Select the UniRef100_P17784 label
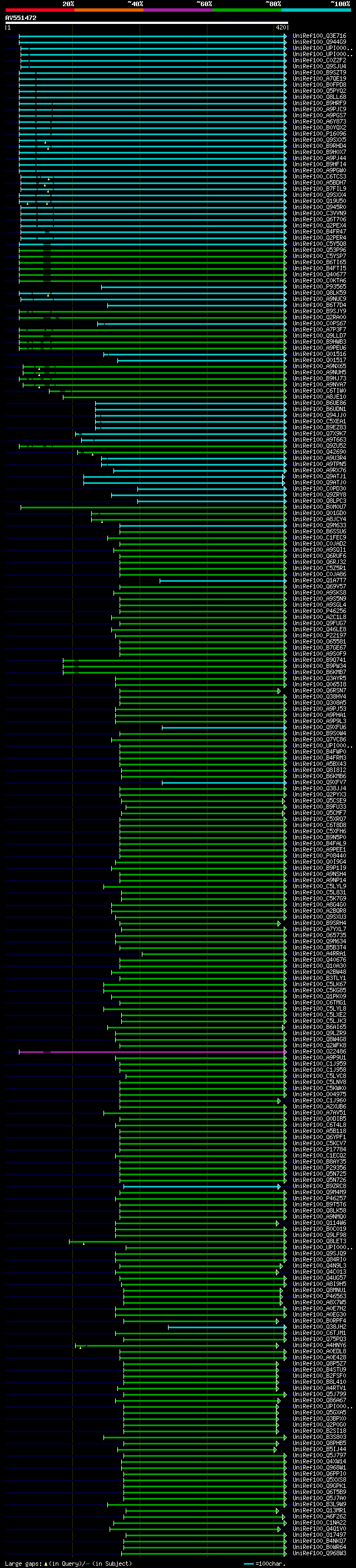 click(x=319, y=1150)
